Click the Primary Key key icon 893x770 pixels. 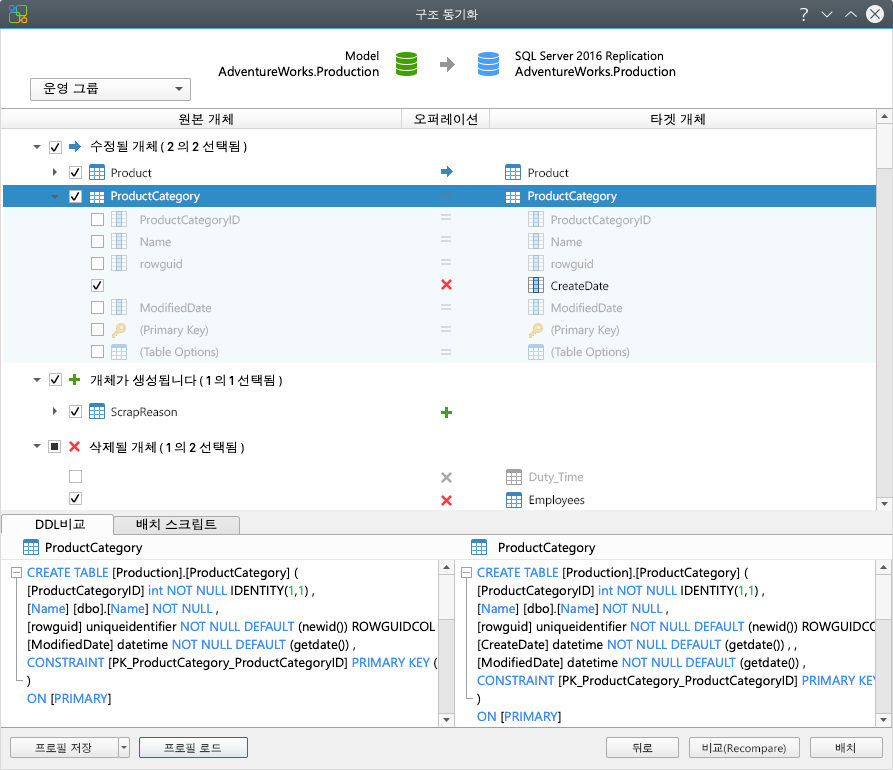(x=118, y=330)
